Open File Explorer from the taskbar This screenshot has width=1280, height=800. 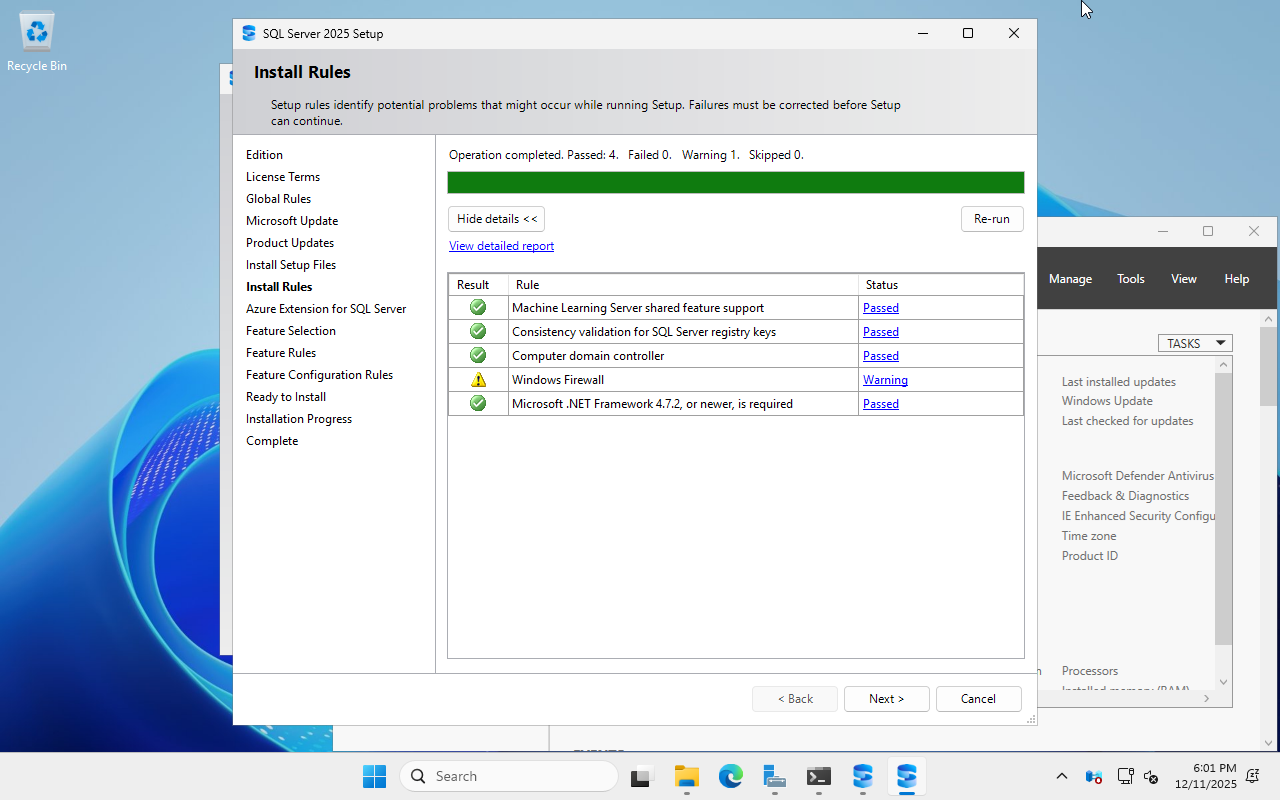(x=686, y=776)
